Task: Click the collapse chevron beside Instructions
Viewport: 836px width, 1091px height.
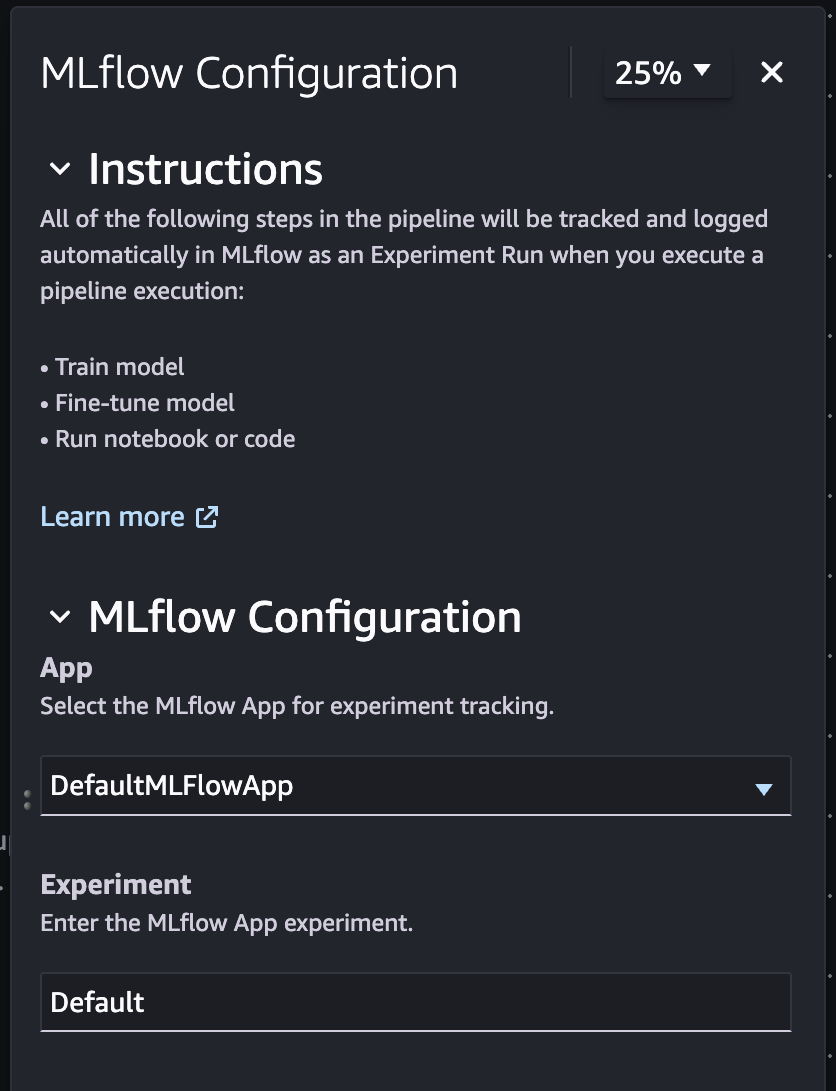Action: tap(58, 170)
